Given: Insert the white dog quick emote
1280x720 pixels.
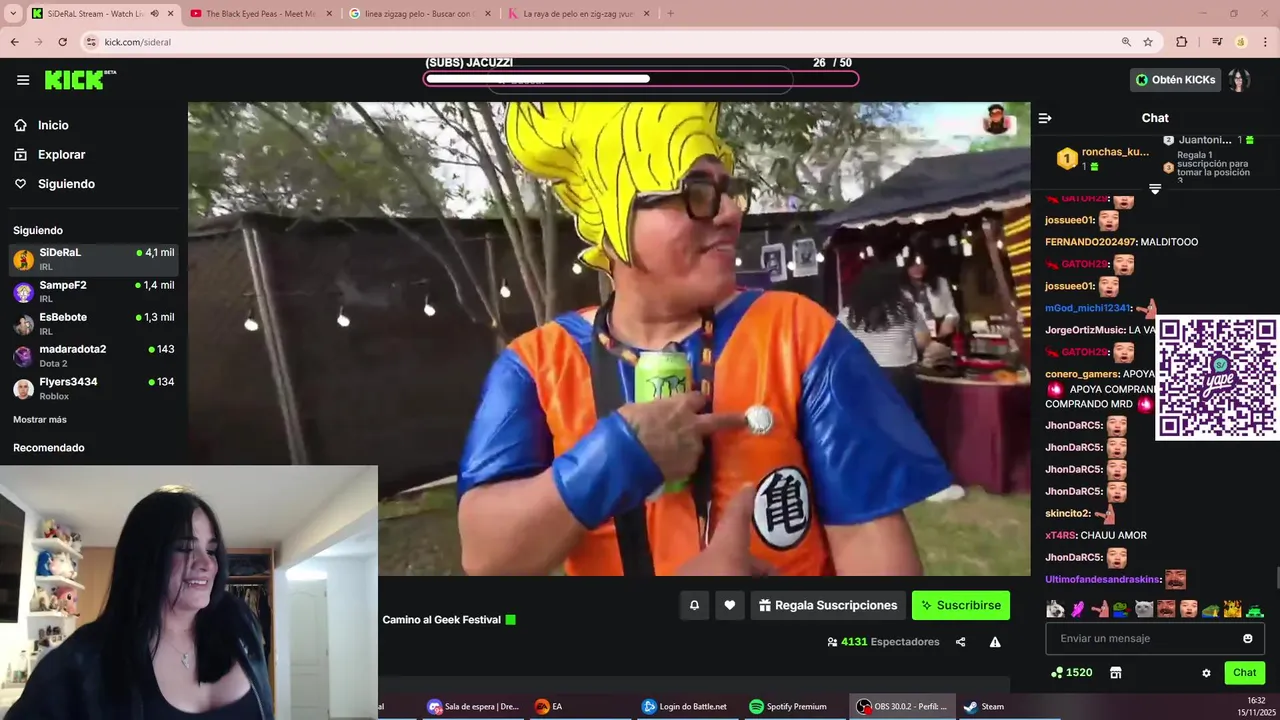Looking at the screenshot, I should coord(1055,609).
